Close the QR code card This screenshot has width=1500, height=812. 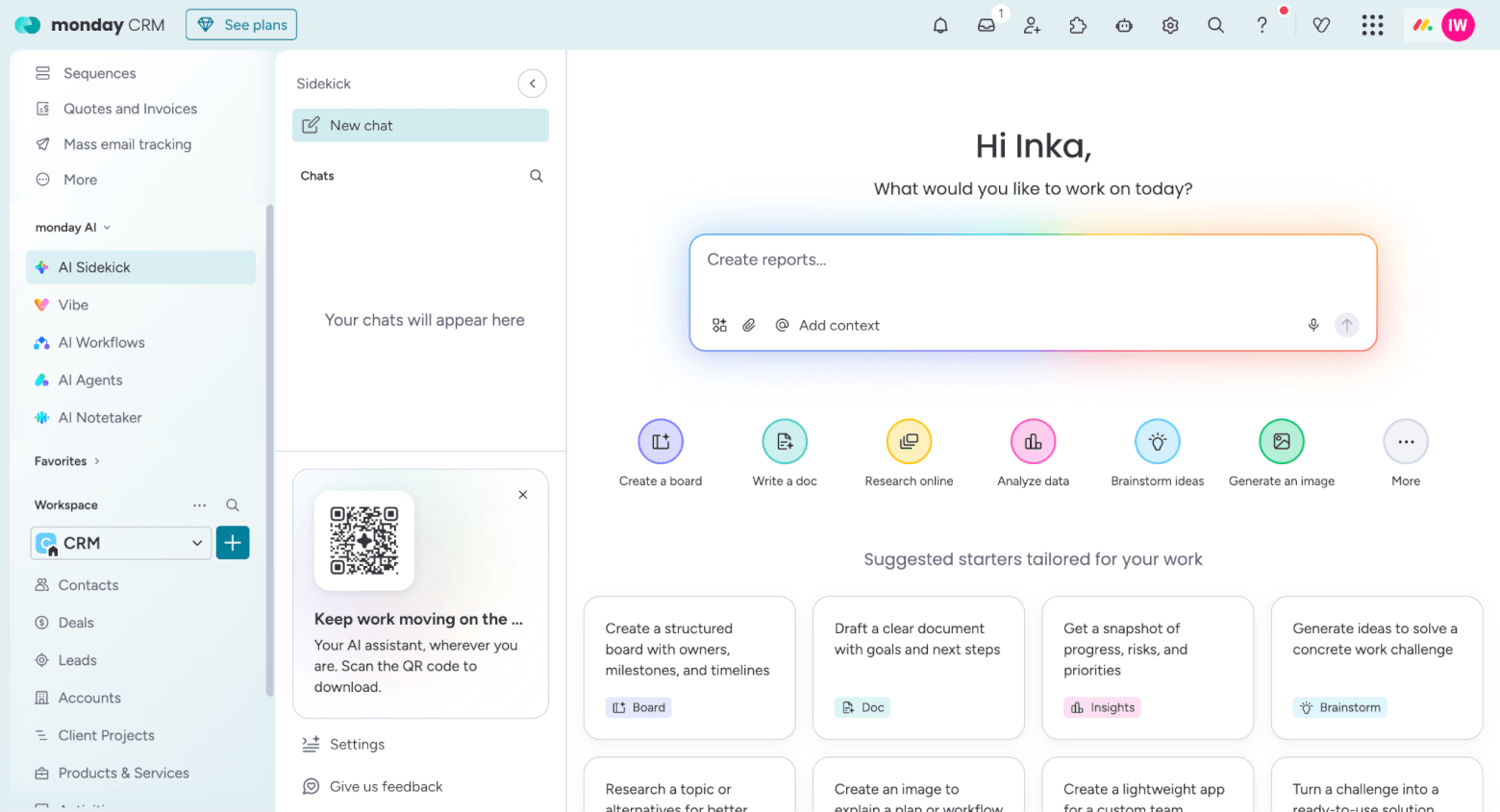523,495
